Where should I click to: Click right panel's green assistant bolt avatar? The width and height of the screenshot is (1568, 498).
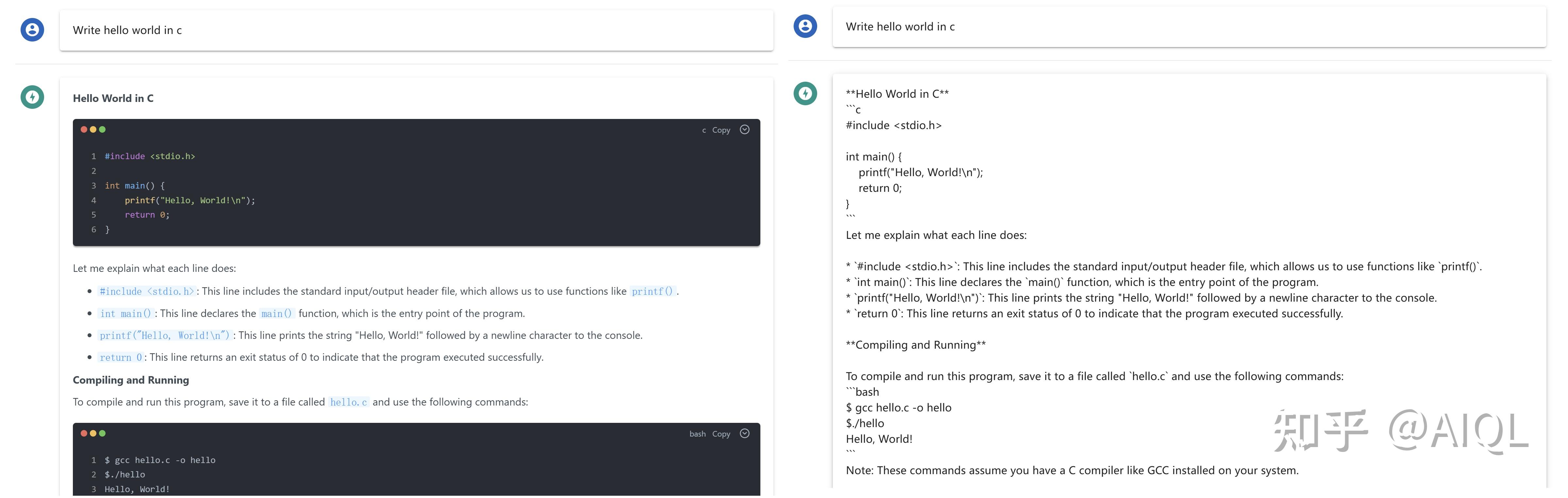pyautogui.click(x=805, y=93)
